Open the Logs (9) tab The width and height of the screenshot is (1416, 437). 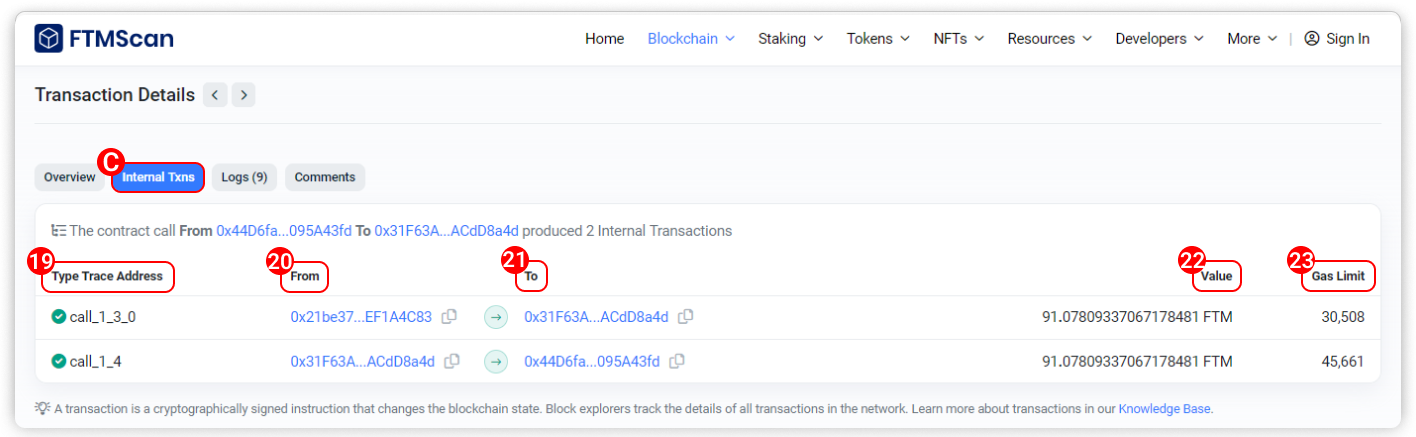[244, 177]
